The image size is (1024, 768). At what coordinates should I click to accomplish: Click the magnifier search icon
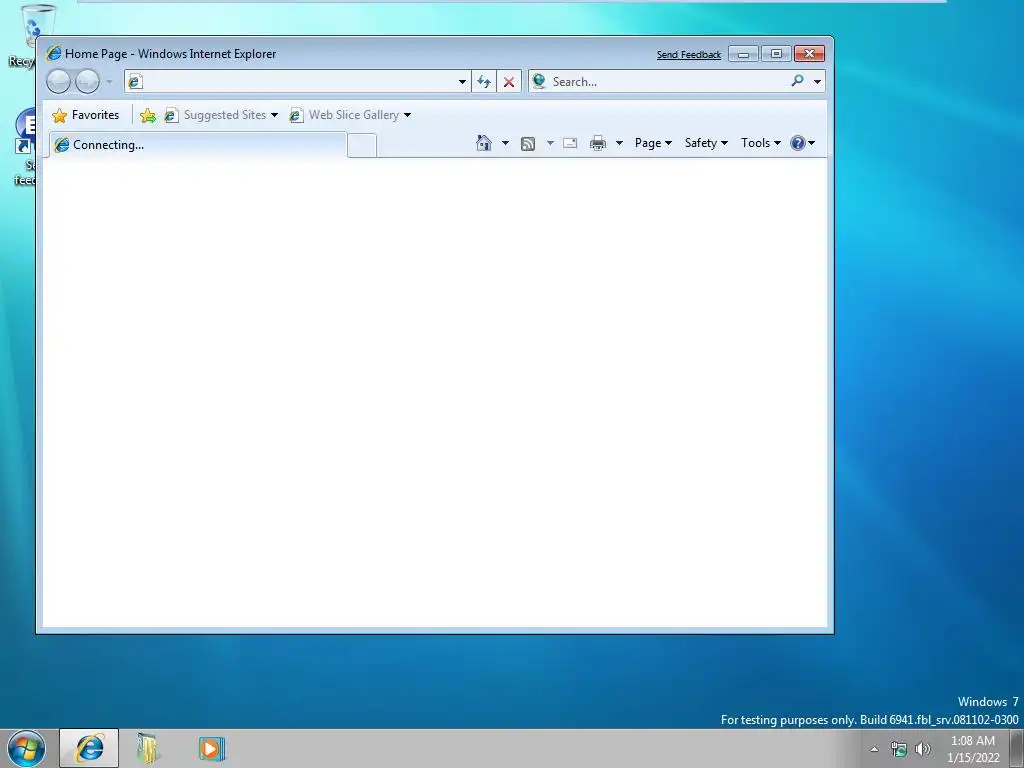[797, 81]
